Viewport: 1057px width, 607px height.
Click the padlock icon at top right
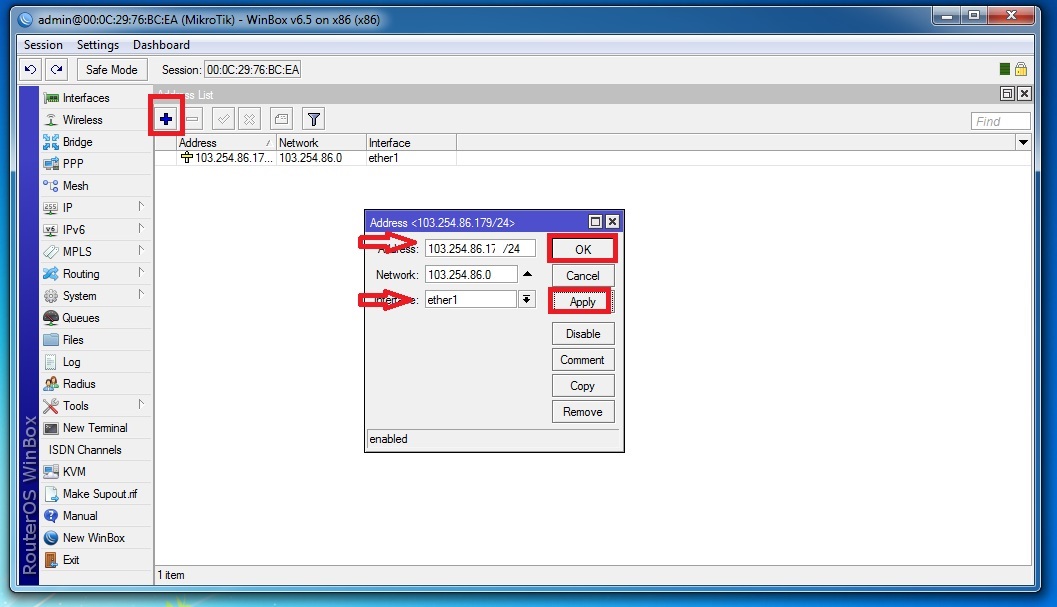pyautogui.click(x=1021, y=69)
